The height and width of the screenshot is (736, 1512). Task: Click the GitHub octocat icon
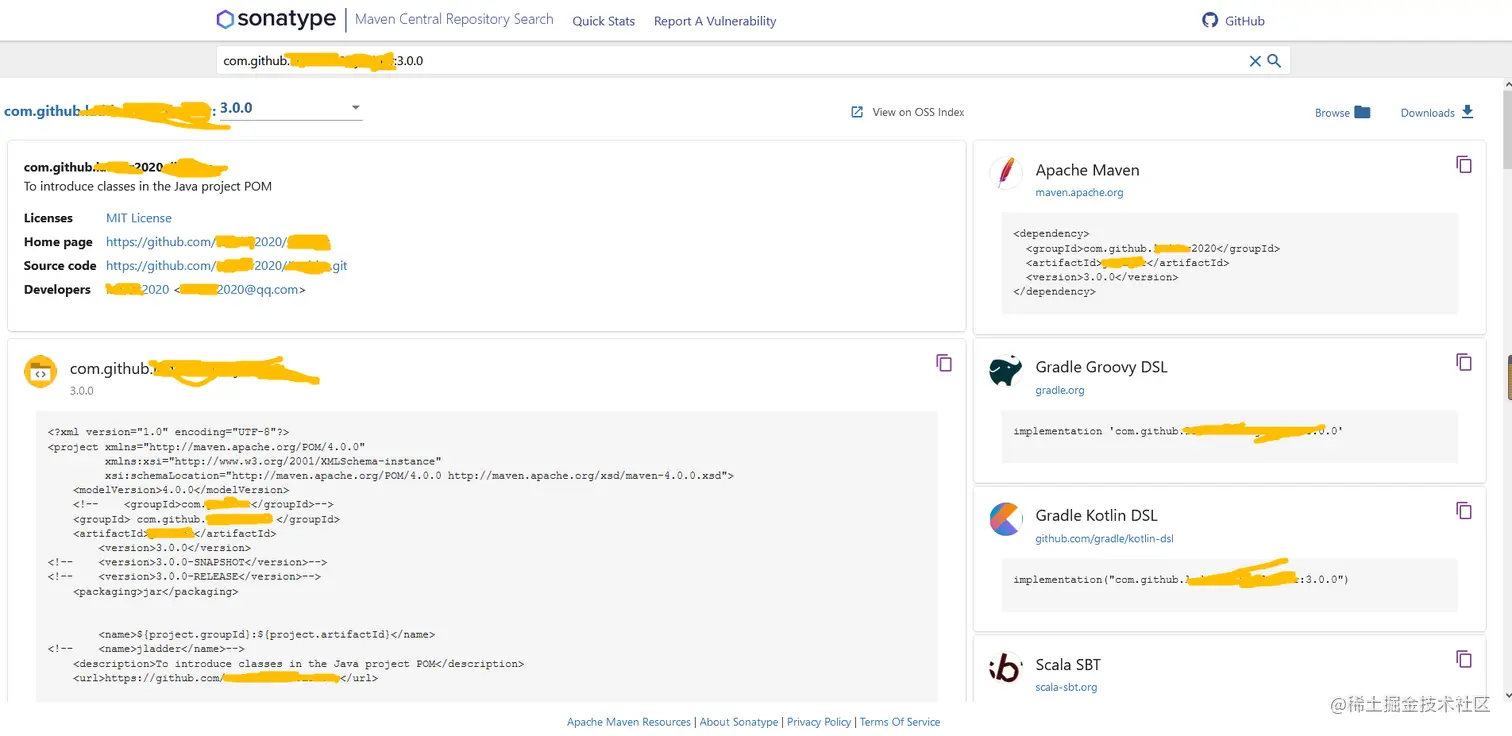click(x=1210, y=20)
